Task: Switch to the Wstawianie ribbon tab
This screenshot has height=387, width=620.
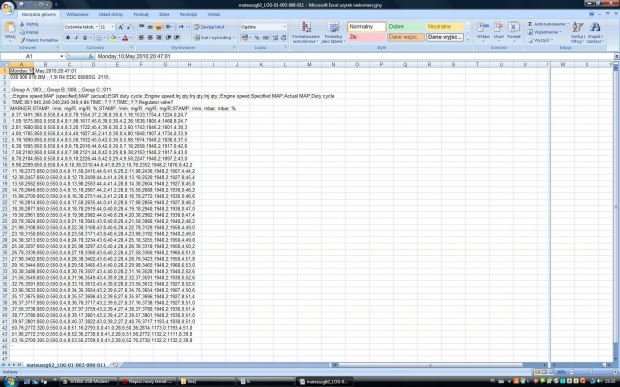Action: [78, 14]
